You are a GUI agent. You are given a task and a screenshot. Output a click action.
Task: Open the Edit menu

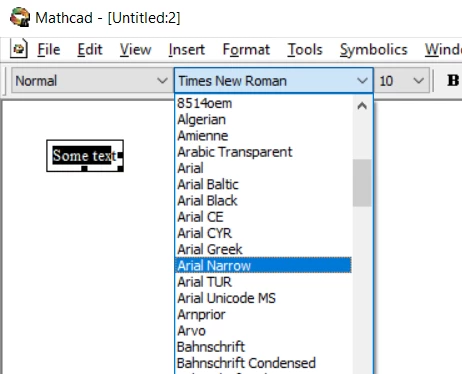pyautogui.click(x=90, y=50)
